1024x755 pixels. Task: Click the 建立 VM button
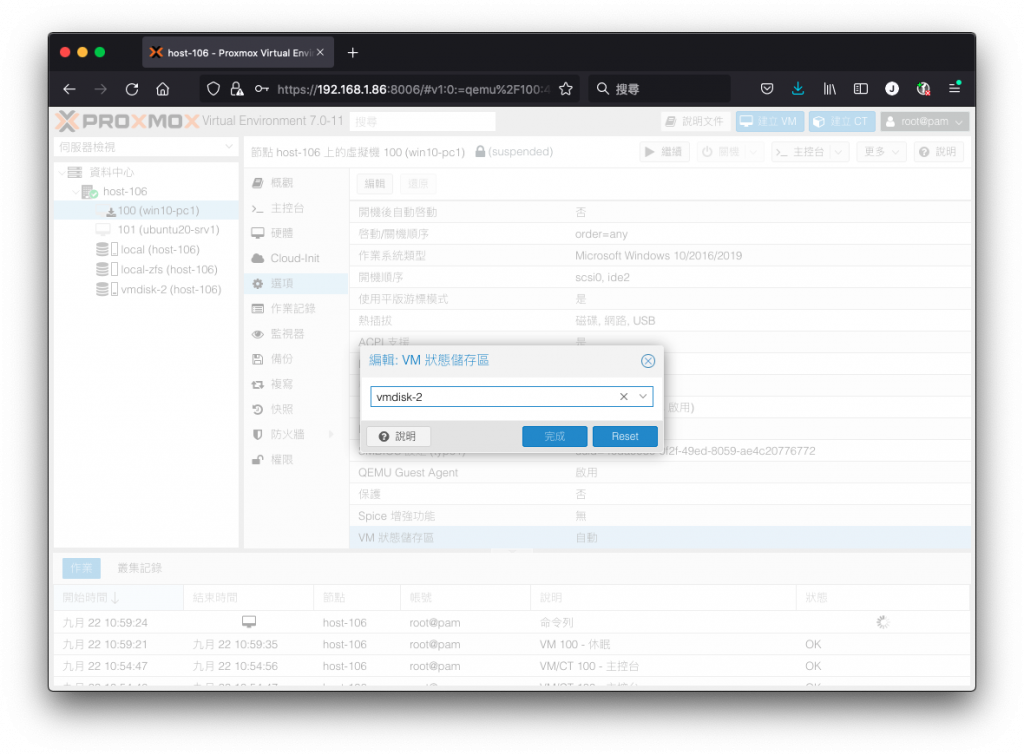click(x=770, y=121)
